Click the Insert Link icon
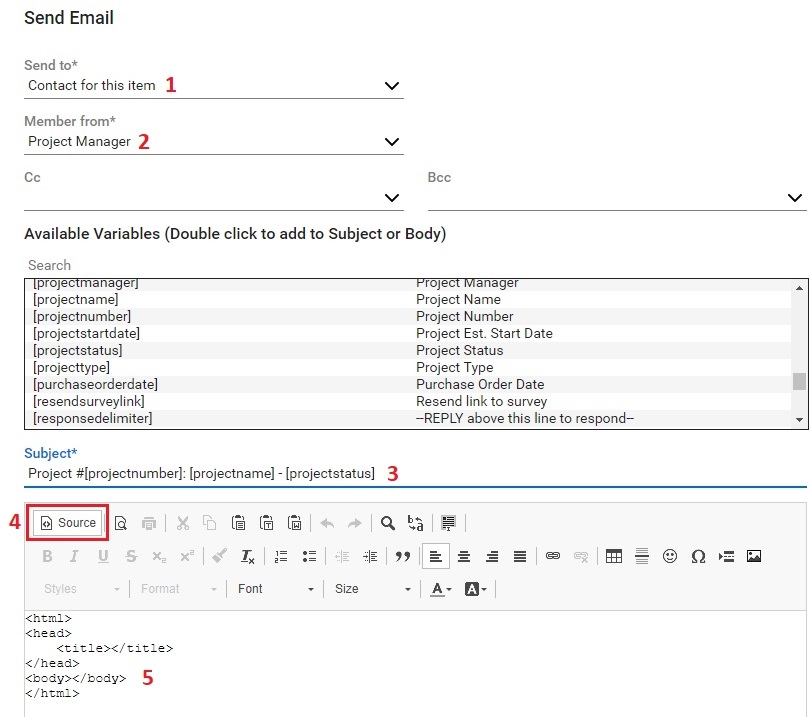The width and height of the screenshot is (809, 717). coord(553,556)
